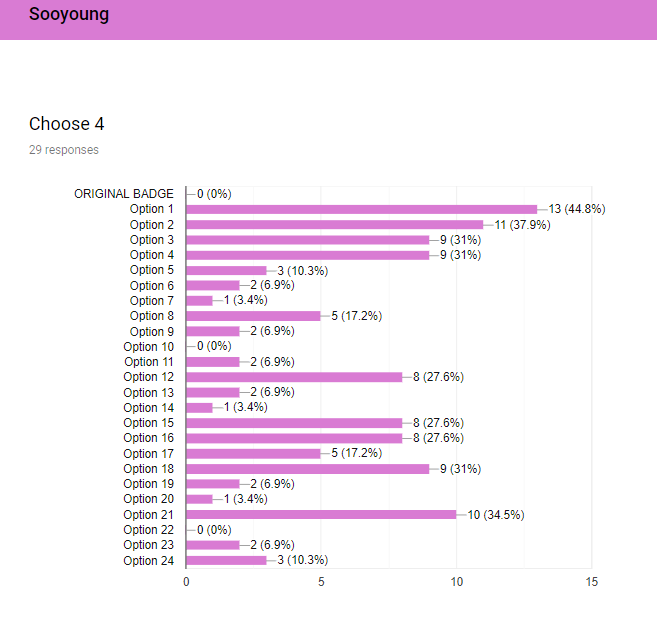Screen dimensions: 657x619
Task: Select the Option 8 bar with 5 votes
Action: point(253,316)
